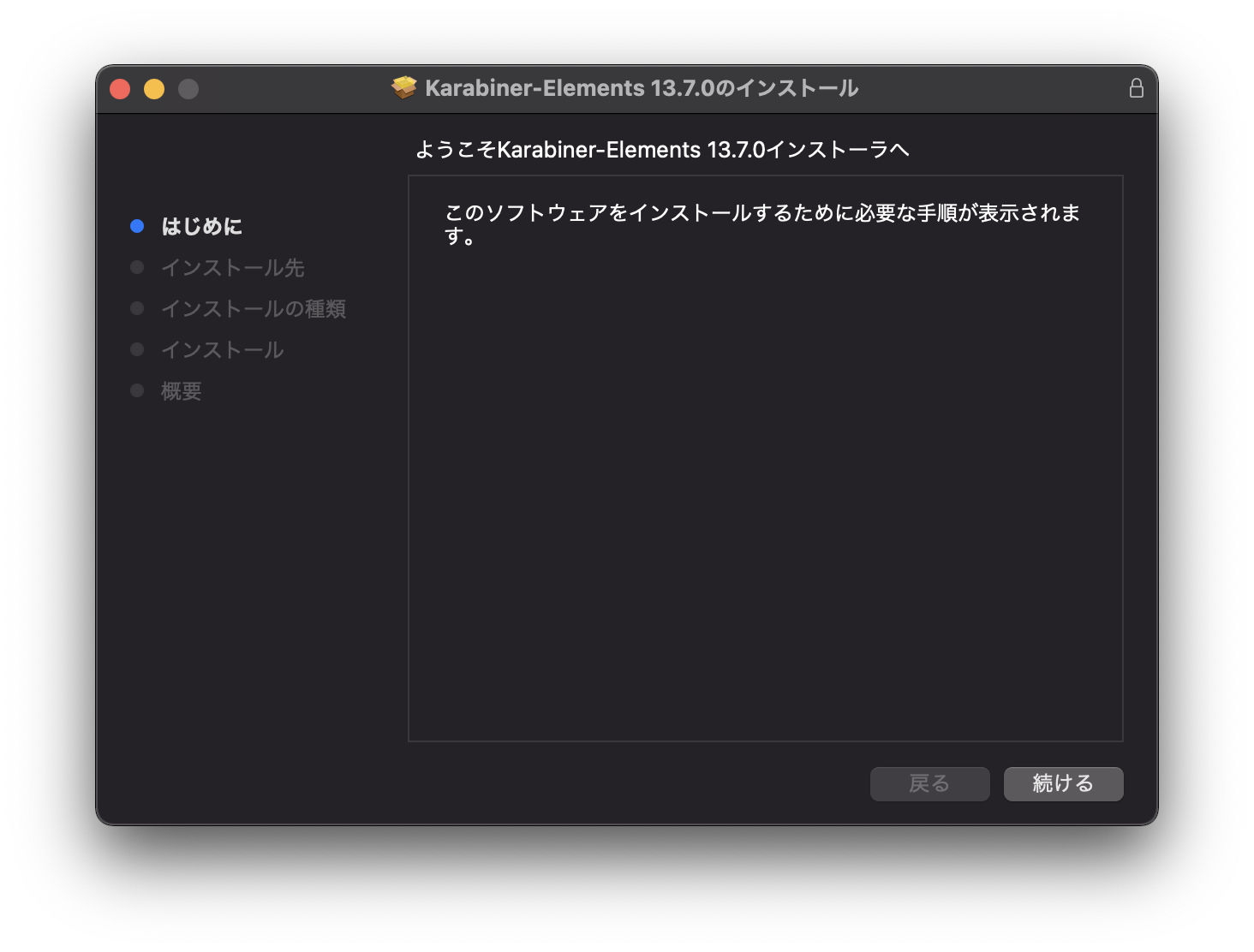Click the welcome message starting with このソフトウェアを

(762, 223)
